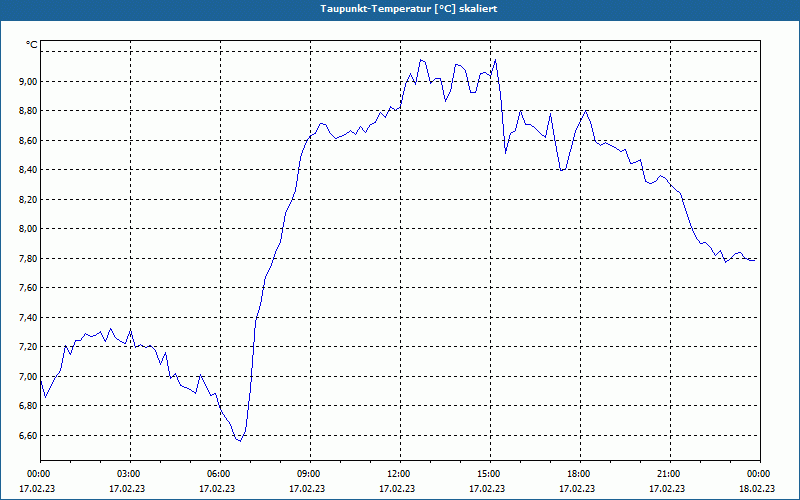Select the 7,40 y-axis label
This screenshot has height=500, width=800.
pos(29,317)
